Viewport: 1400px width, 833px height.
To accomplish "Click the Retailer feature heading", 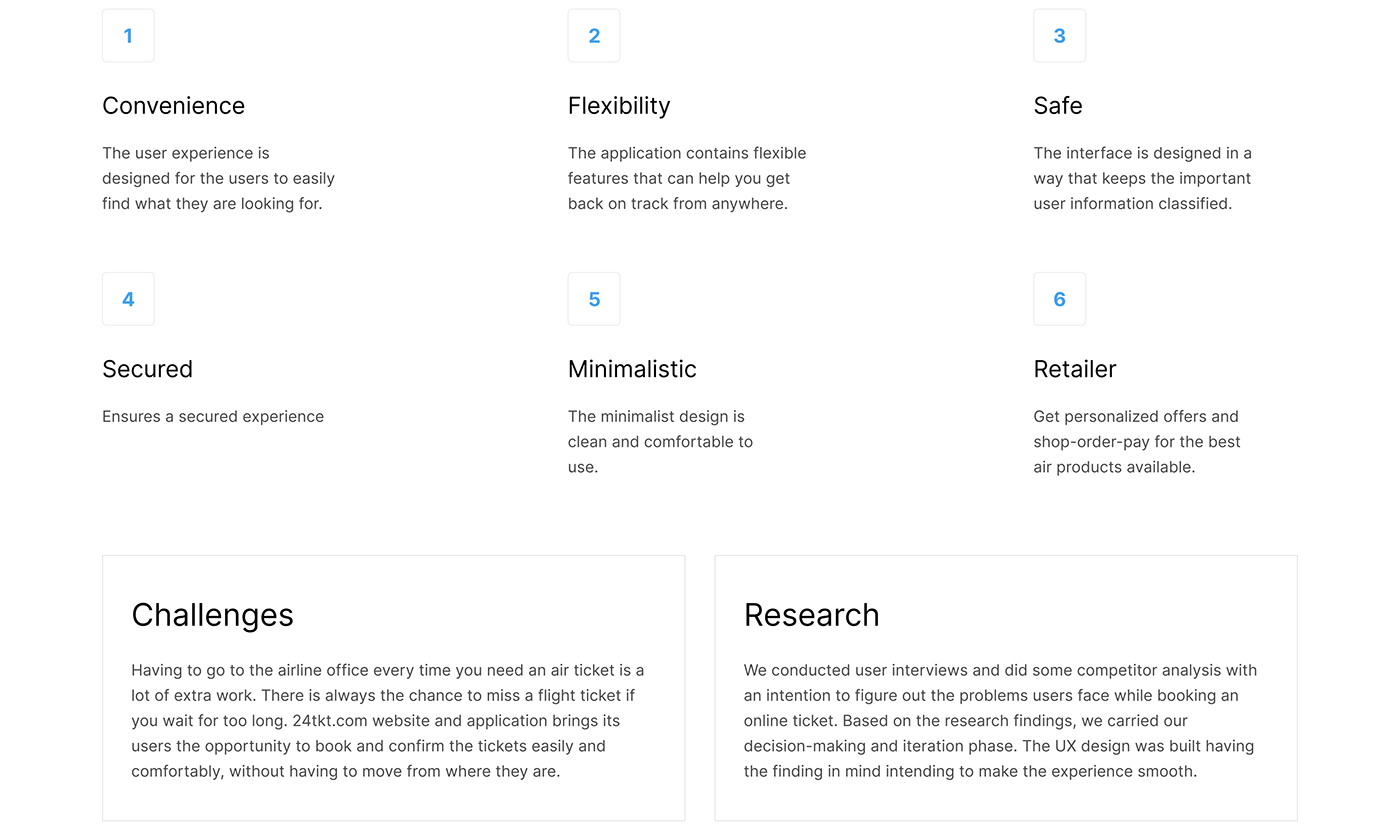I will (x=1075, y=369).
